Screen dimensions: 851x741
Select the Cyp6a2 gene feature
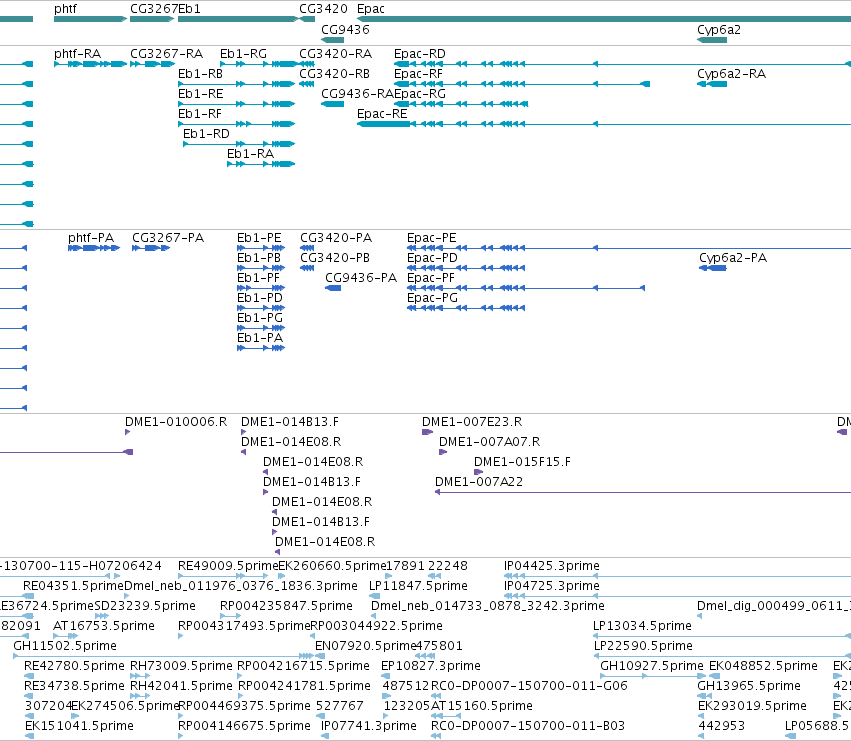tap(712, 40)
